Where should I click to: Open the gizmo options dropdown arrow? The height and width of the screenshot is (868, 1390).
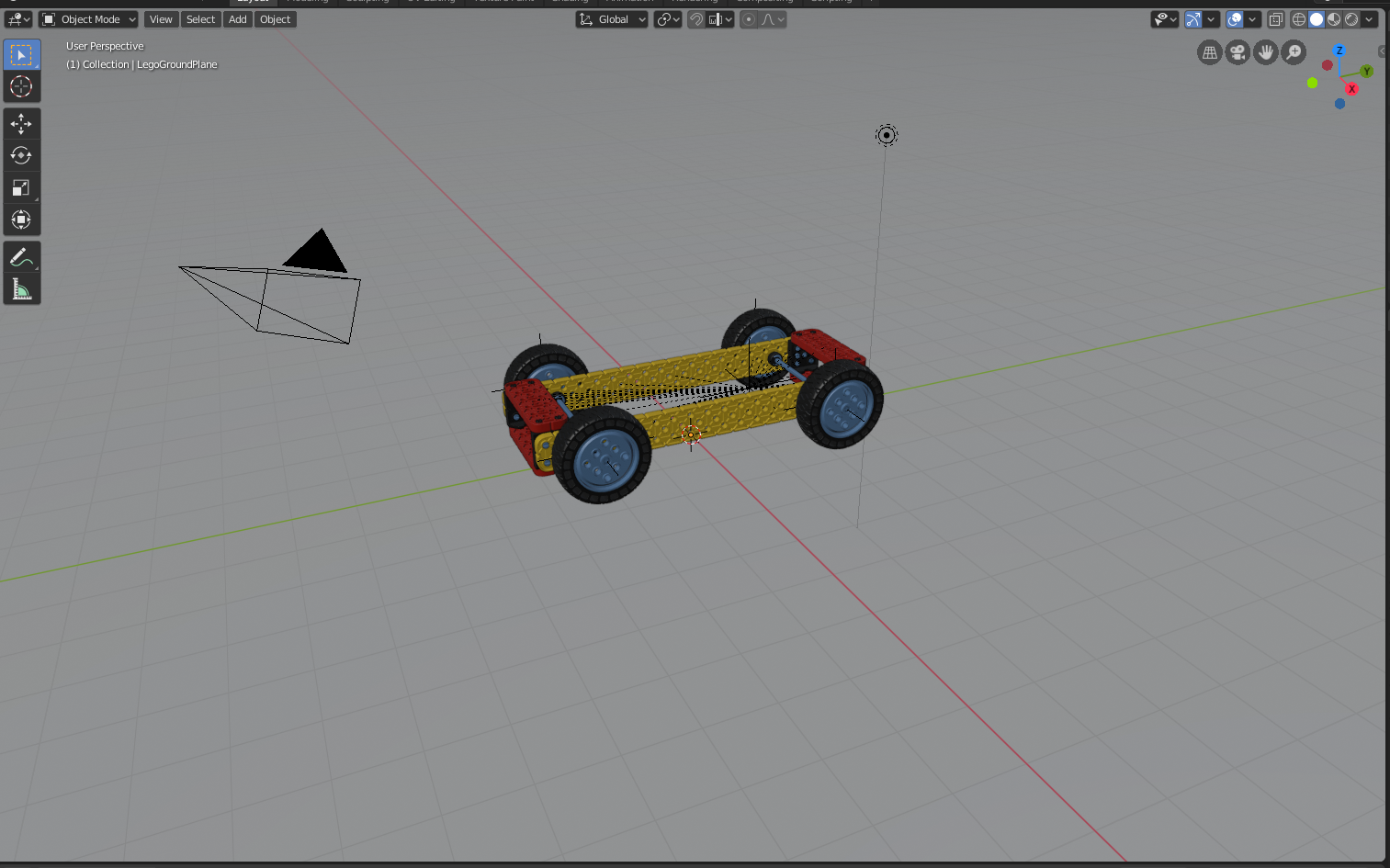1211,19
